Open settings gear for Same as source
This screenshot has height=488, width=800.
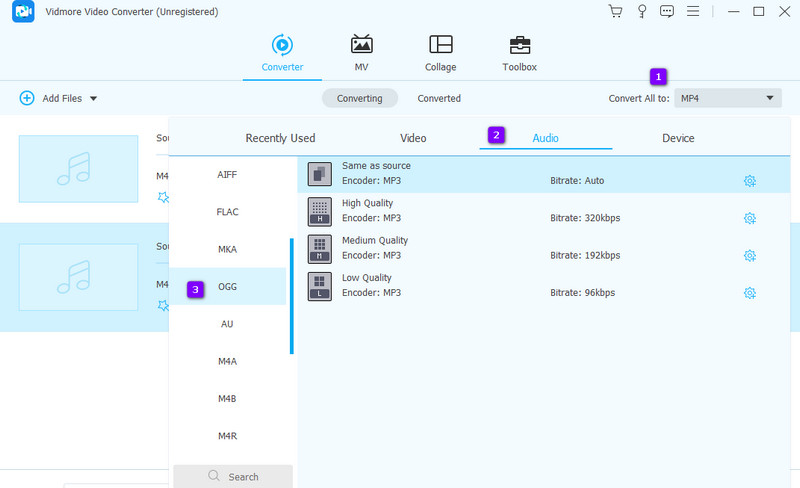pyautogui.click(x=749, y=181)
